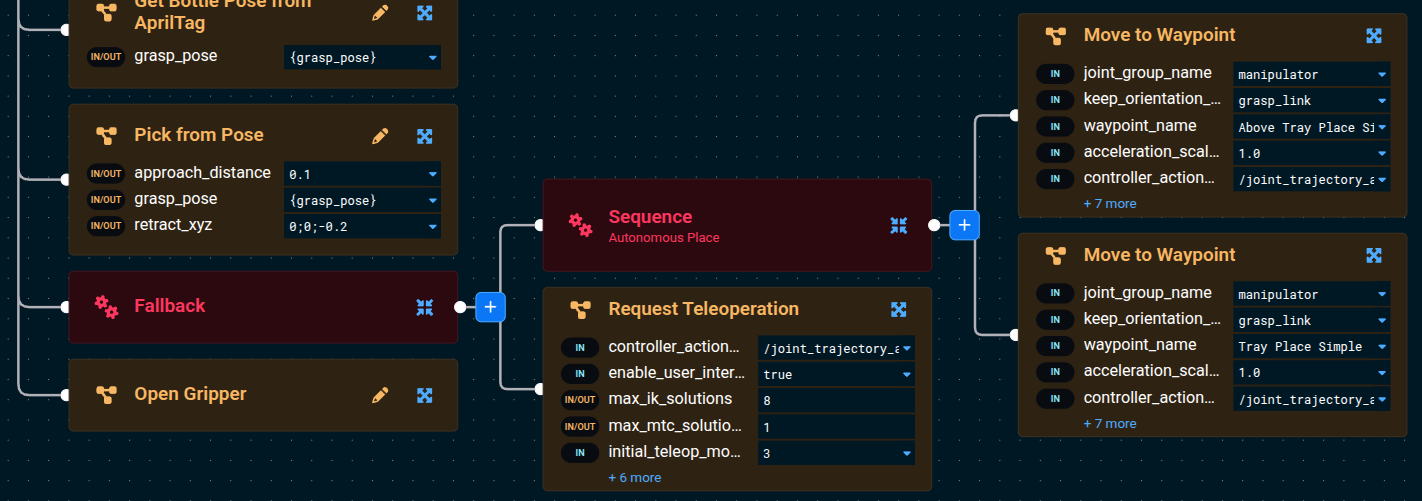Expand the top Move to Waypoint node
Screen dimensions: 1422x501
coord(1374,36)
